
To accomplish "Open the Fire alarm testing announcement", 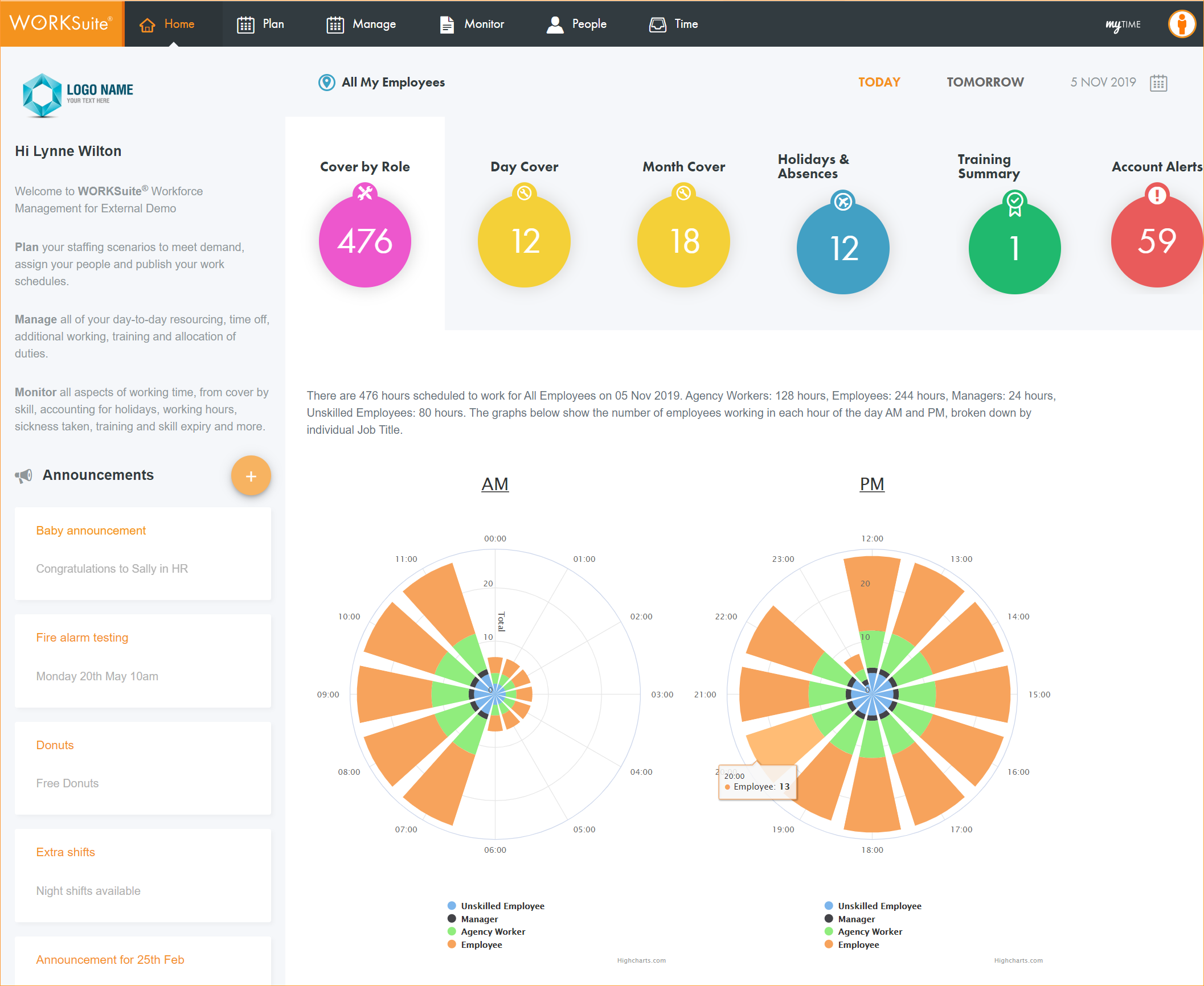I will click(82, 638).
